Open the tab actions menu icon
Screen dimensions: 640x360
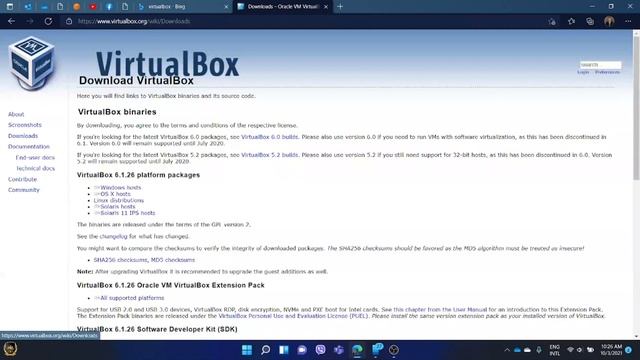coord(10,7)
